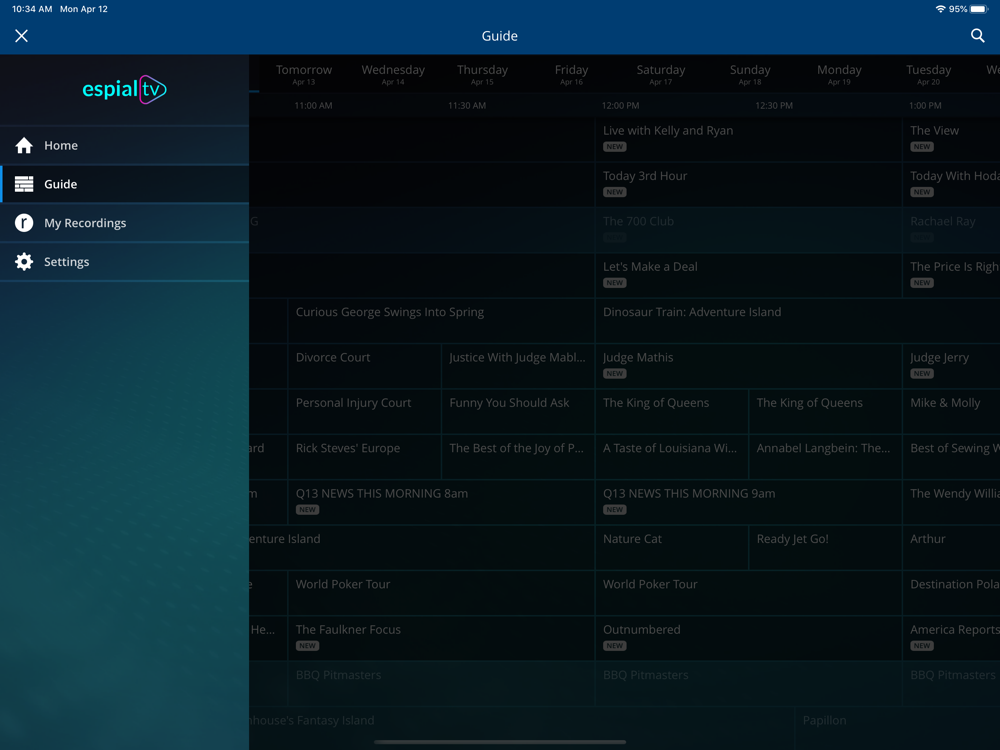This screenshot has height=750, width=1000.
Task: Tap the 11:30 AM time marker
Action: click(467, 105)
